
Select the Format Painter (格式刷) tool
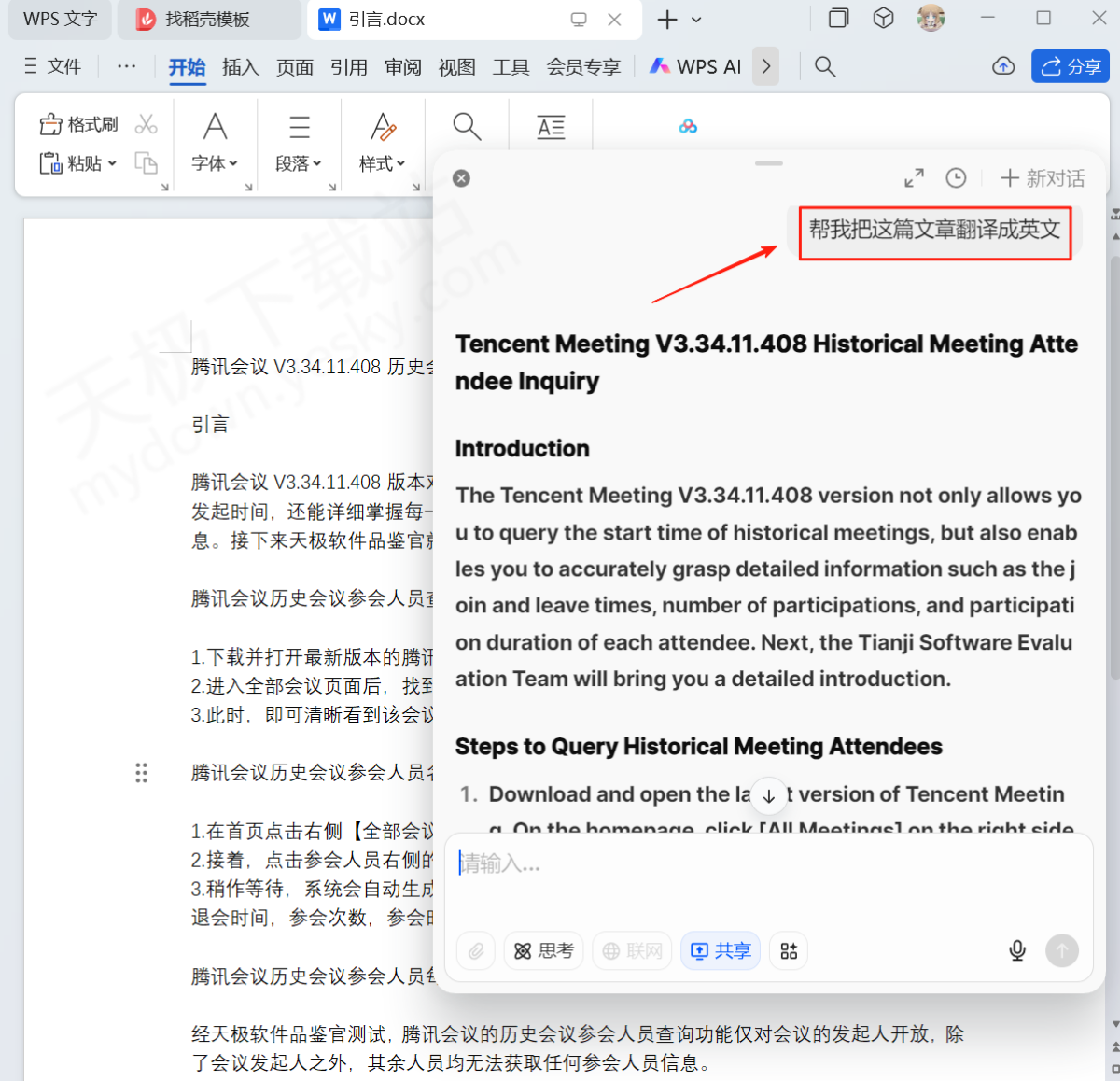pyautogui.click(x=78, y=124)
